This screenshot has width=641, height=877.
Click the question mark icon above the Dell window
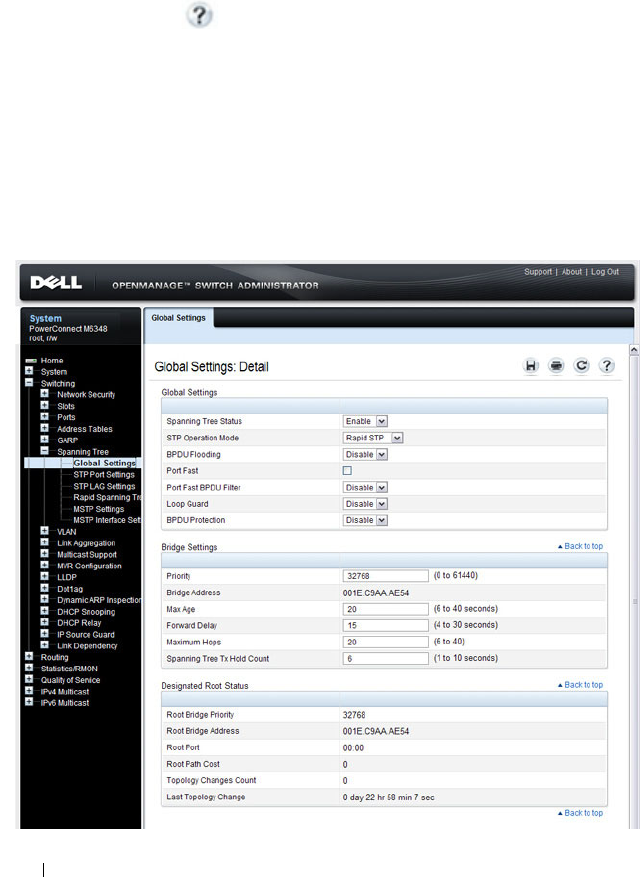click(200, 15)
